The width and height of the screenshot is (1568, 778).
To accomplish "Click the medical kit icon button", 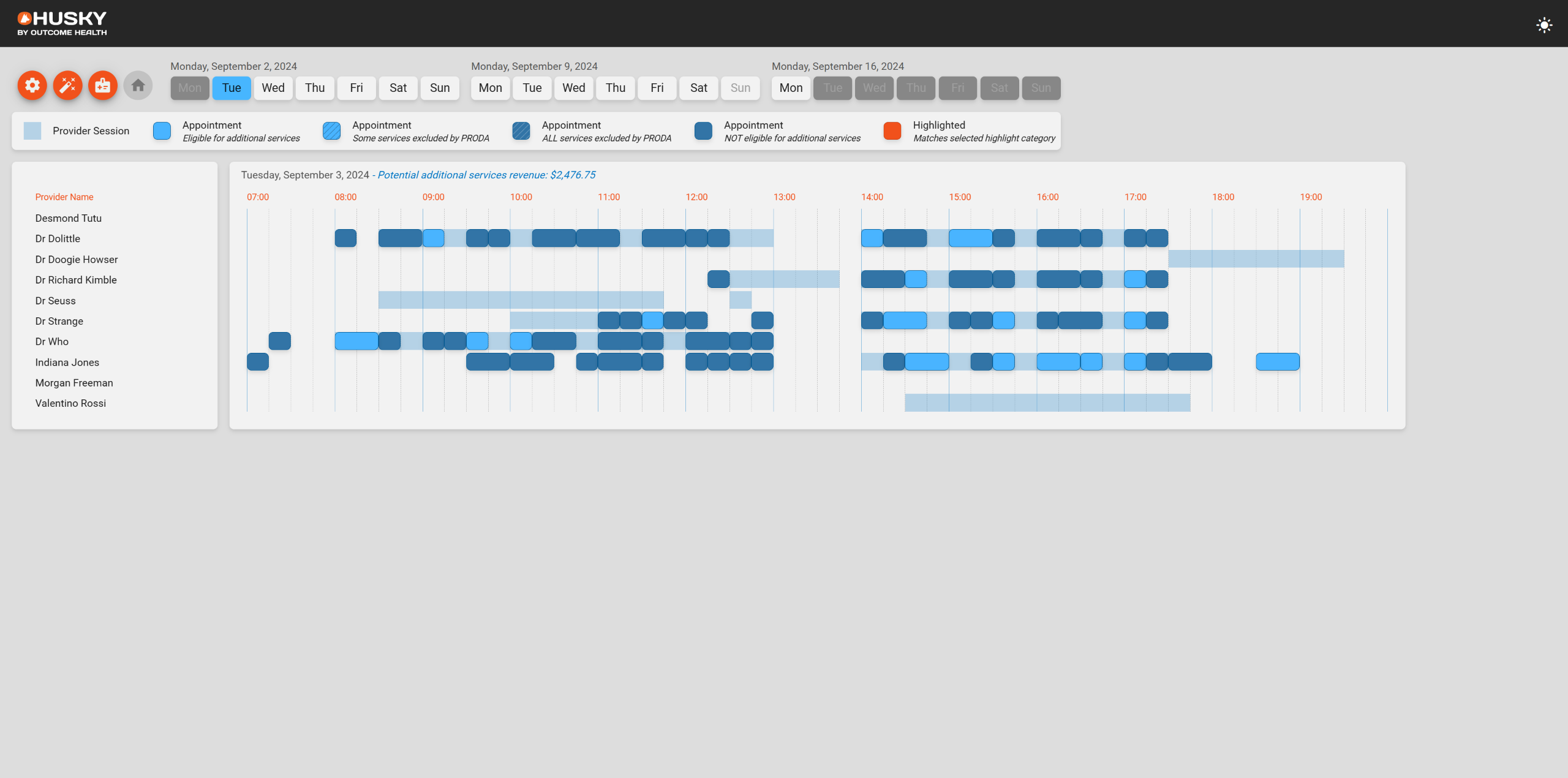I will [103, 85].
